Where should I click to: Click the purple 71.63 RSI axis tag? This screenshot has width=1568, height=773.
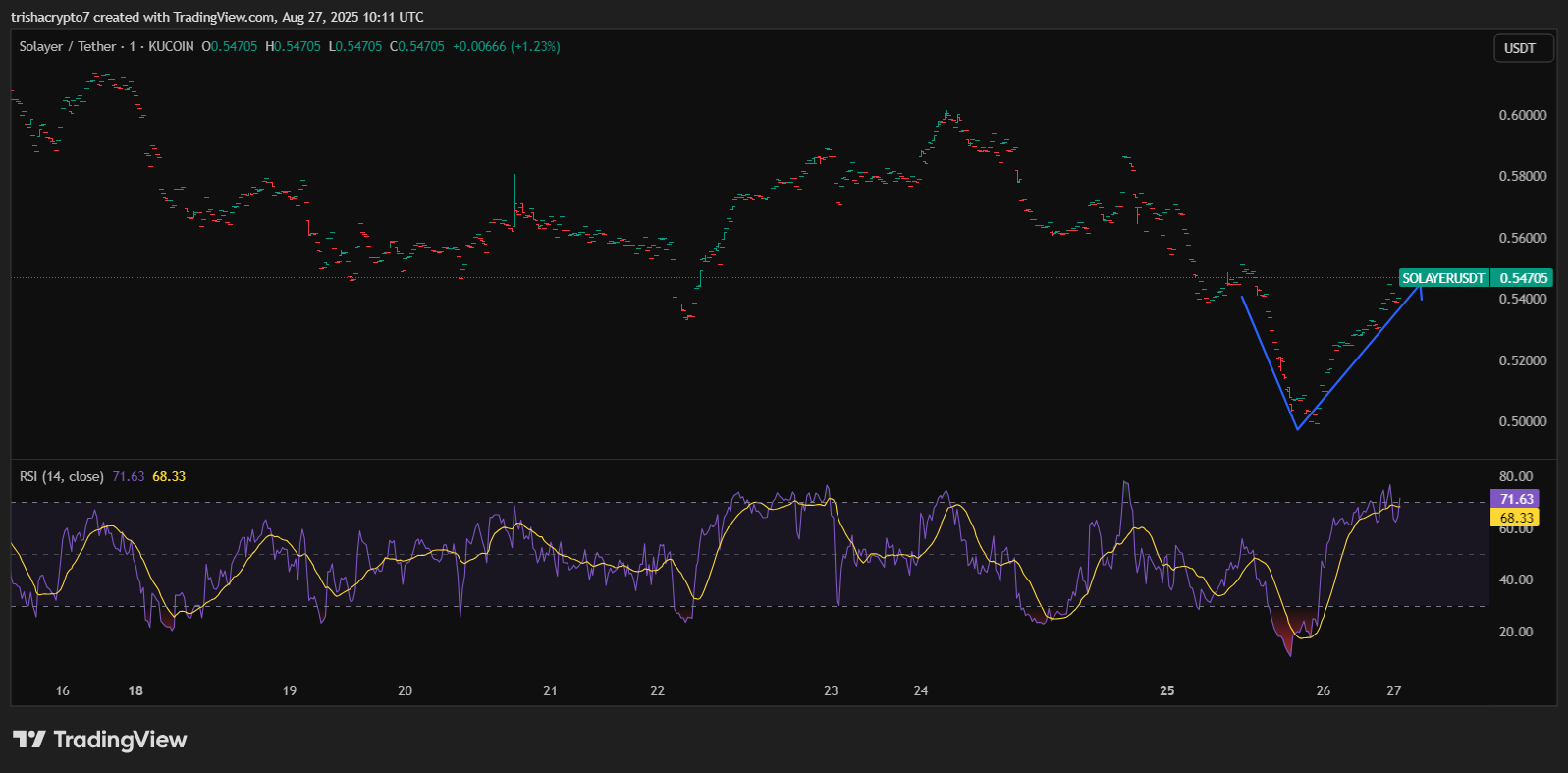pyautogui.click(x=1516, y=499)
